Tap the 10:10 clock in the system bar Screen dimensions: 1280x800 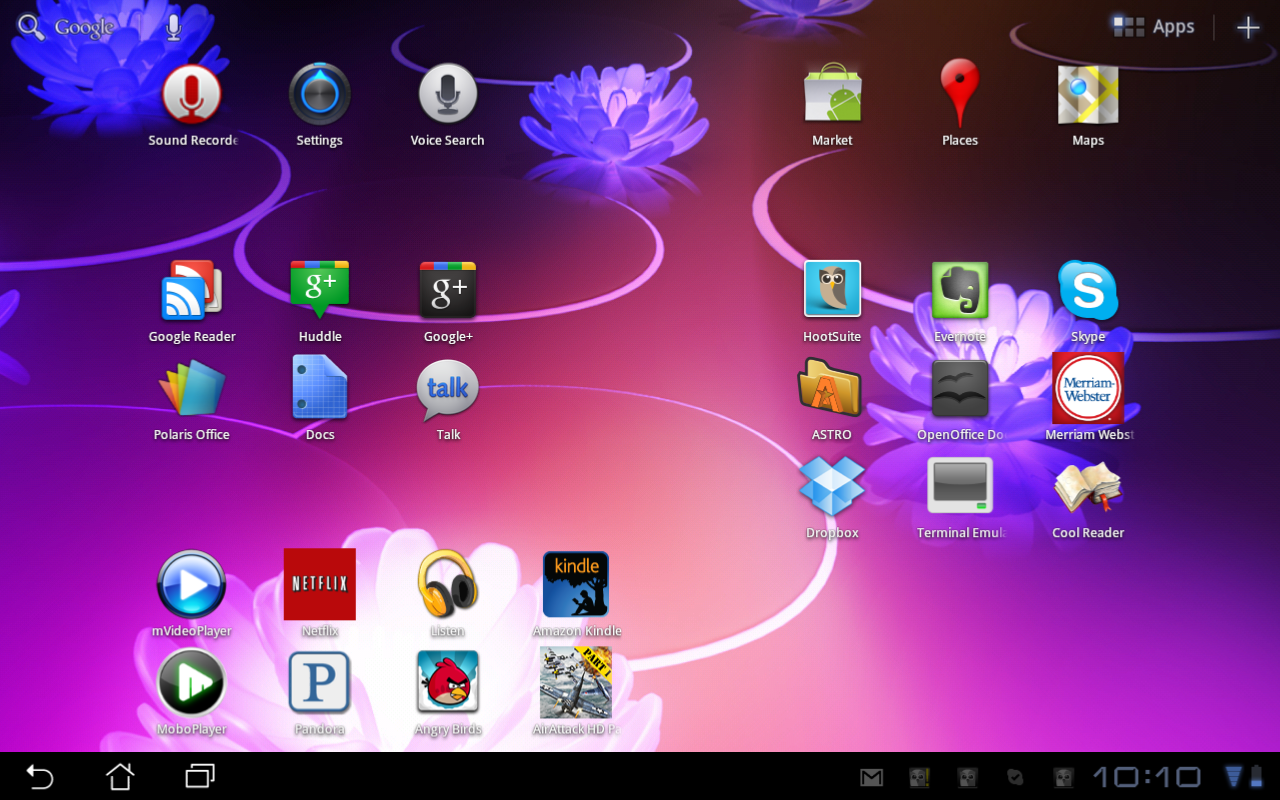point(1147,777)
